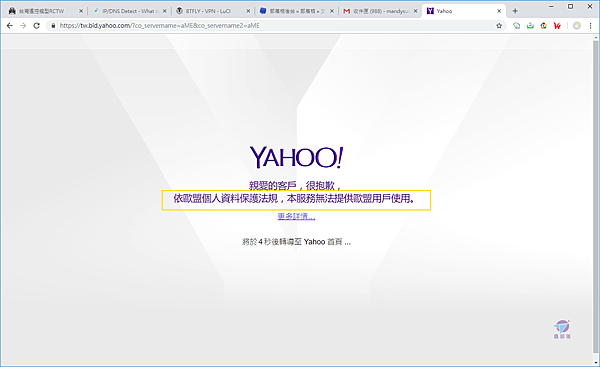
Task: Close the RCTW tab
Action: [81, 11]
